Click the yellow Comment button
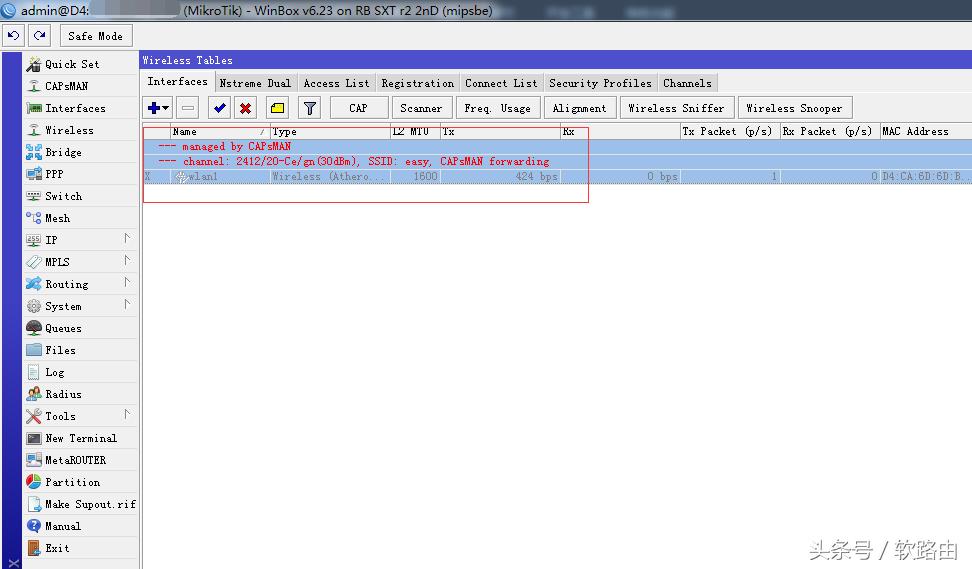This screenshot has width=972, height=569. click(x=277, y=108)
